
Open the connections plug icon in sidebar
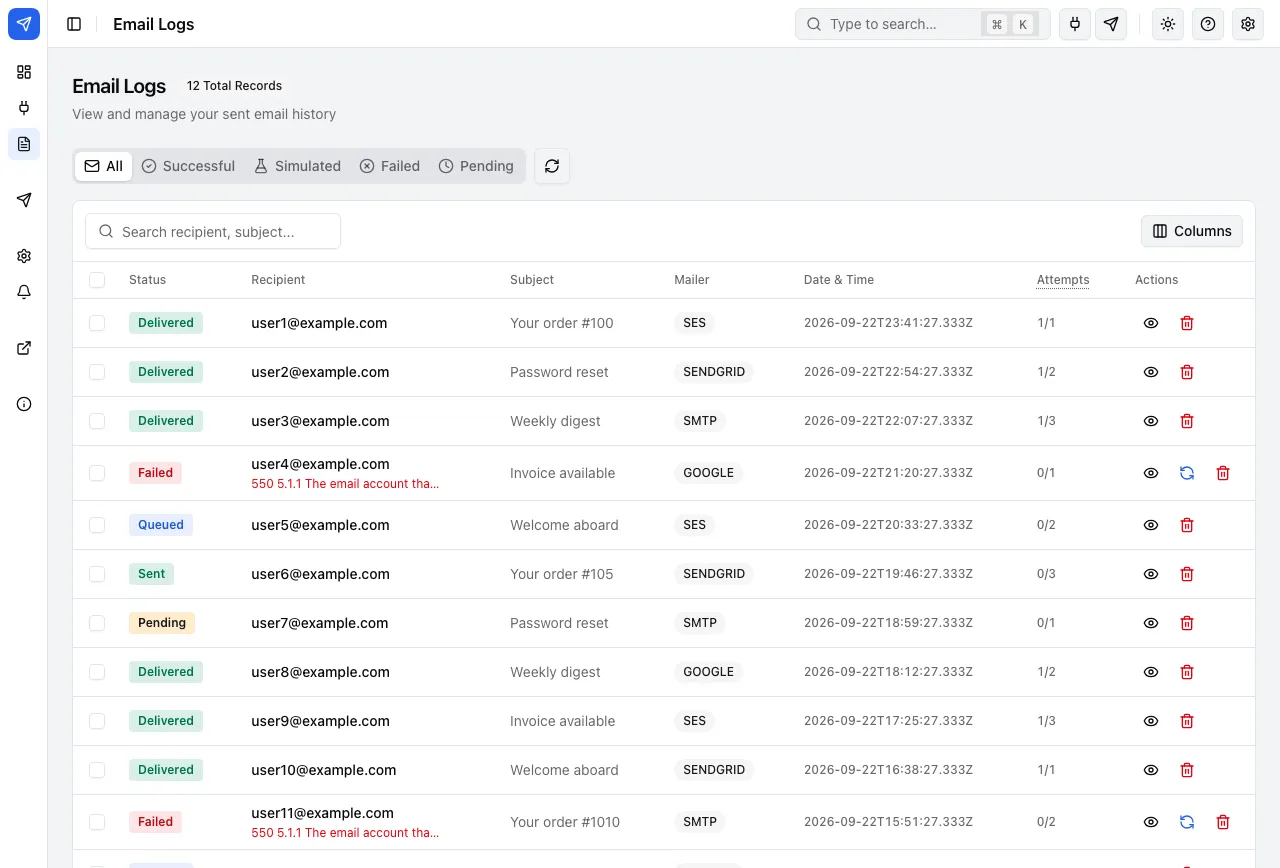pos(24,108)
